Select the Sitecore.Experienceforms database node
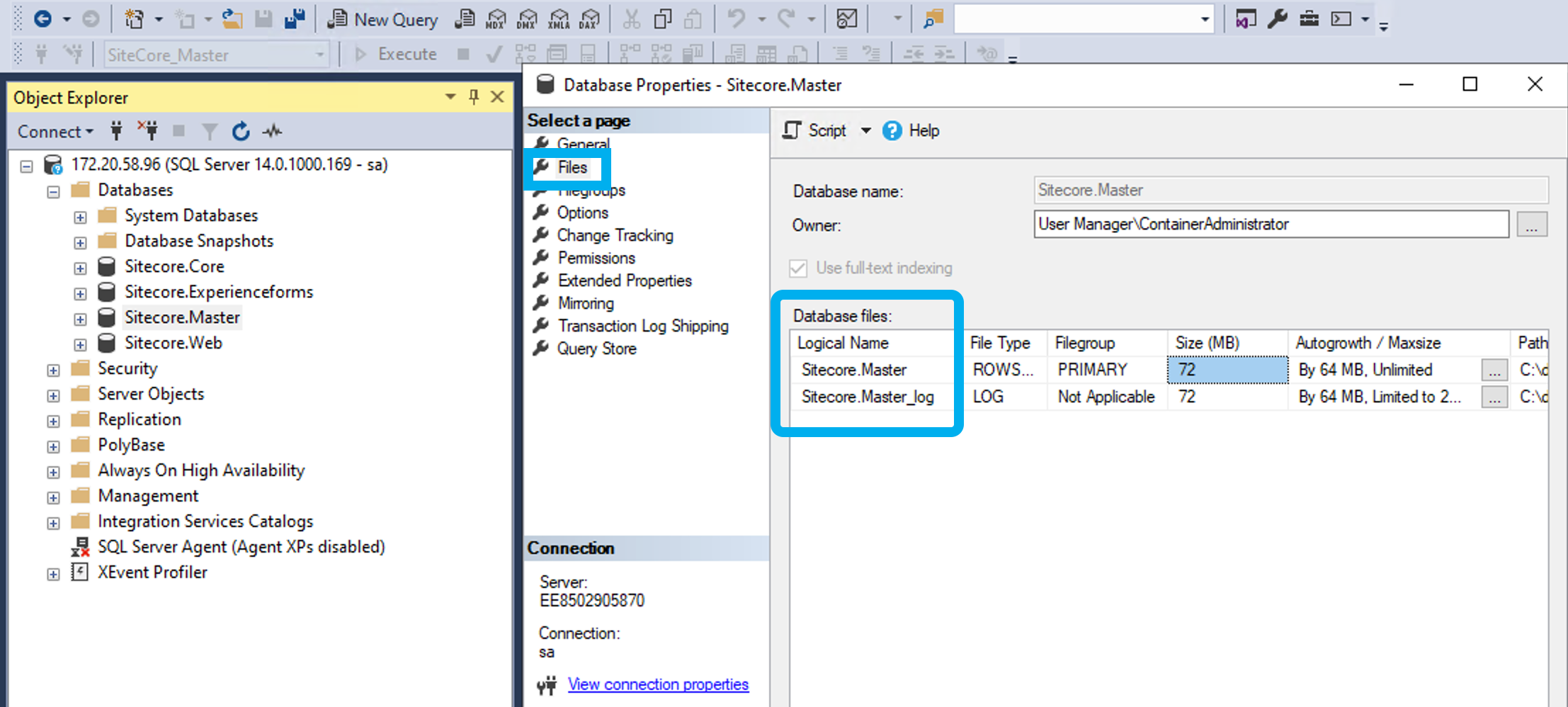 [218, 292]
